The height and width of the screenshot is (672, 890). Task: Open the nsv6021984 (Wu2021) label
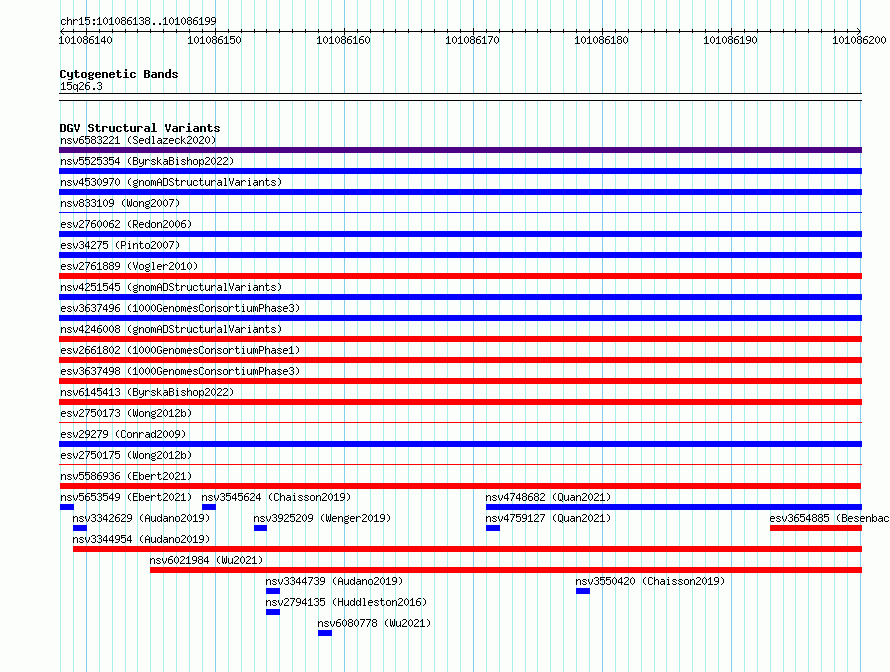[x=206, y=560]
